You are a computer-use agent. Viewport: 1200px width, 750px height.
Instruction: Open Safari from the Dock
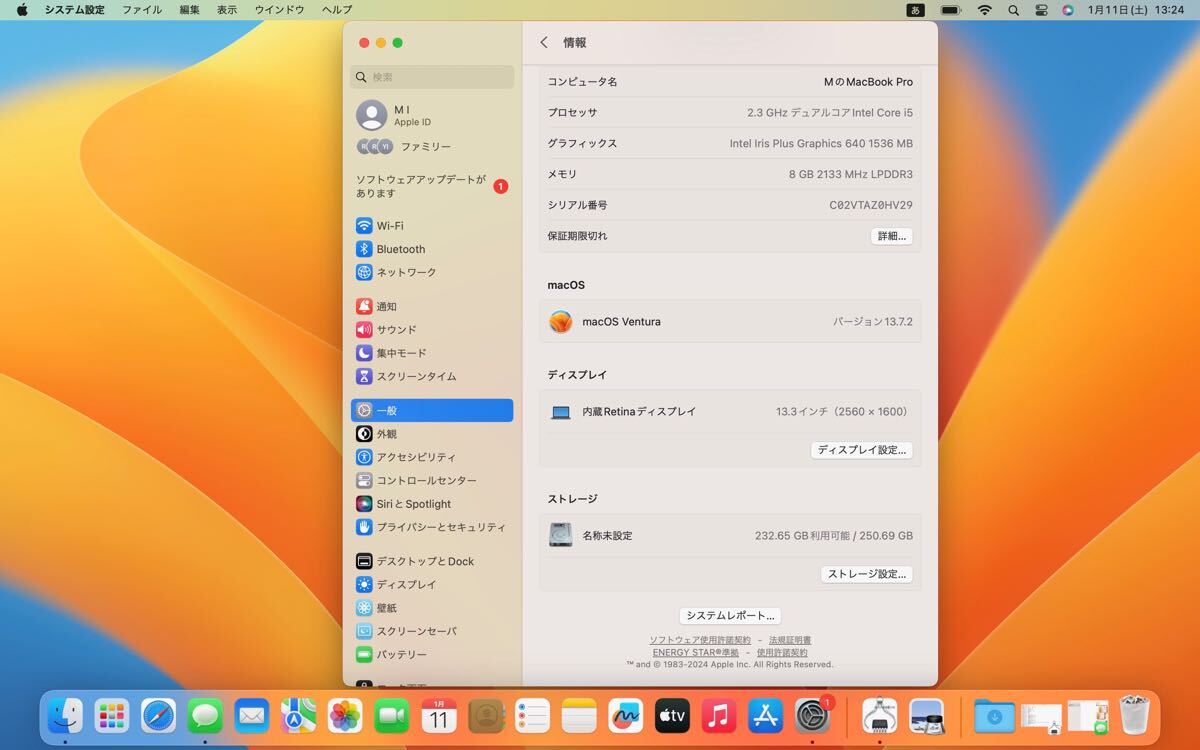159,715
